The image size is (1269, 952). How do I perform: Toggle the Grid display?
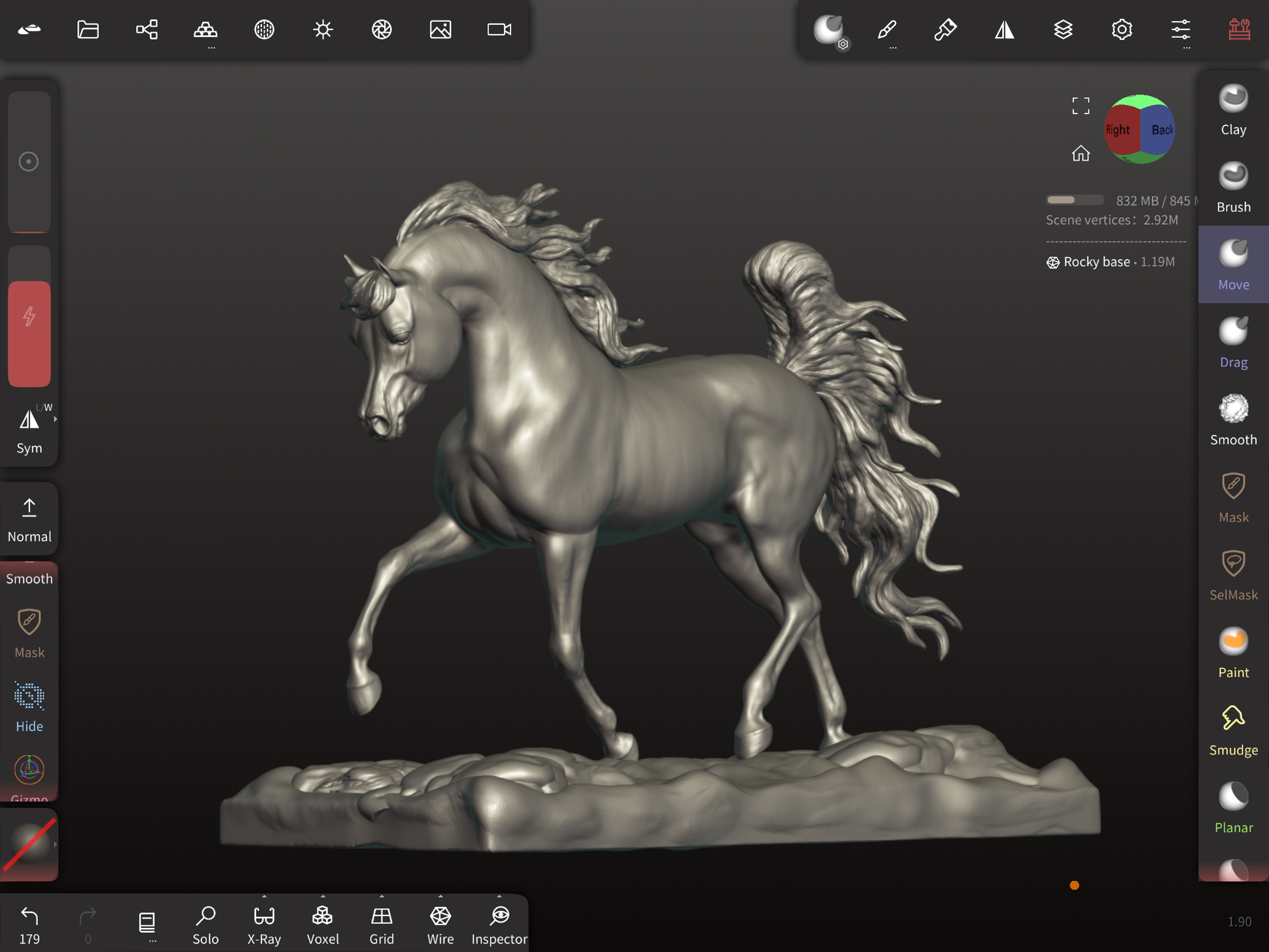[381, 924]
